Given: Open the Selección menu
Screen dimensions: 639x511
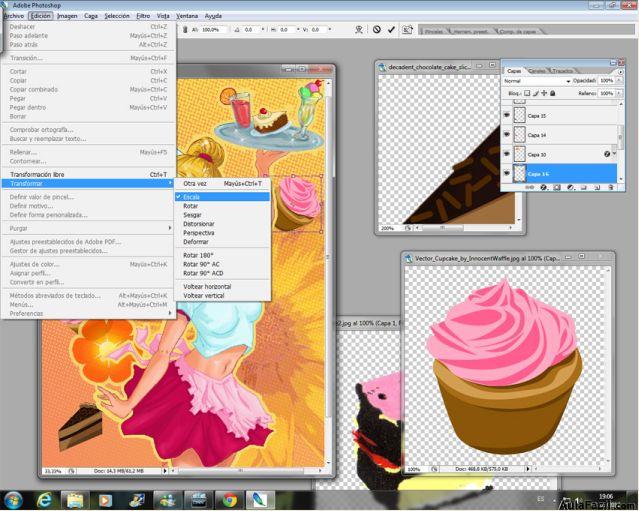Looking at the screenshot, I should (117, 16).
